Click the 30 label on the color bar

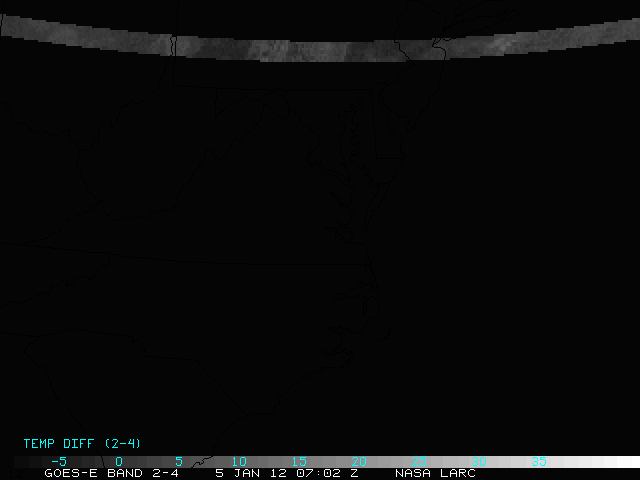point(479,462)
